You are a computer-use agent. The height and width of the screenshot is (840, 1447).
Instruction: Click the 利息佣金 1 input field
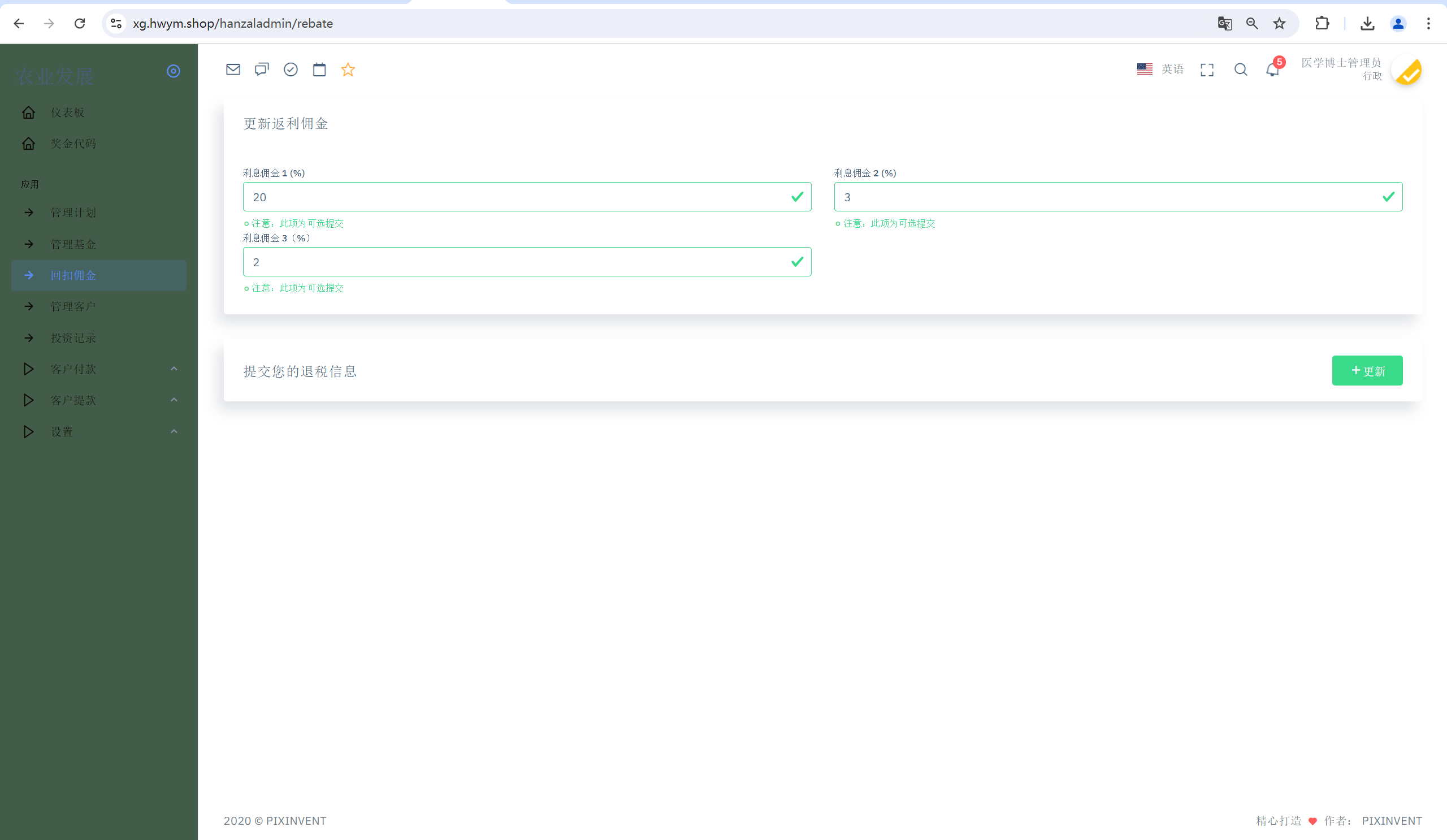point(517,197)
